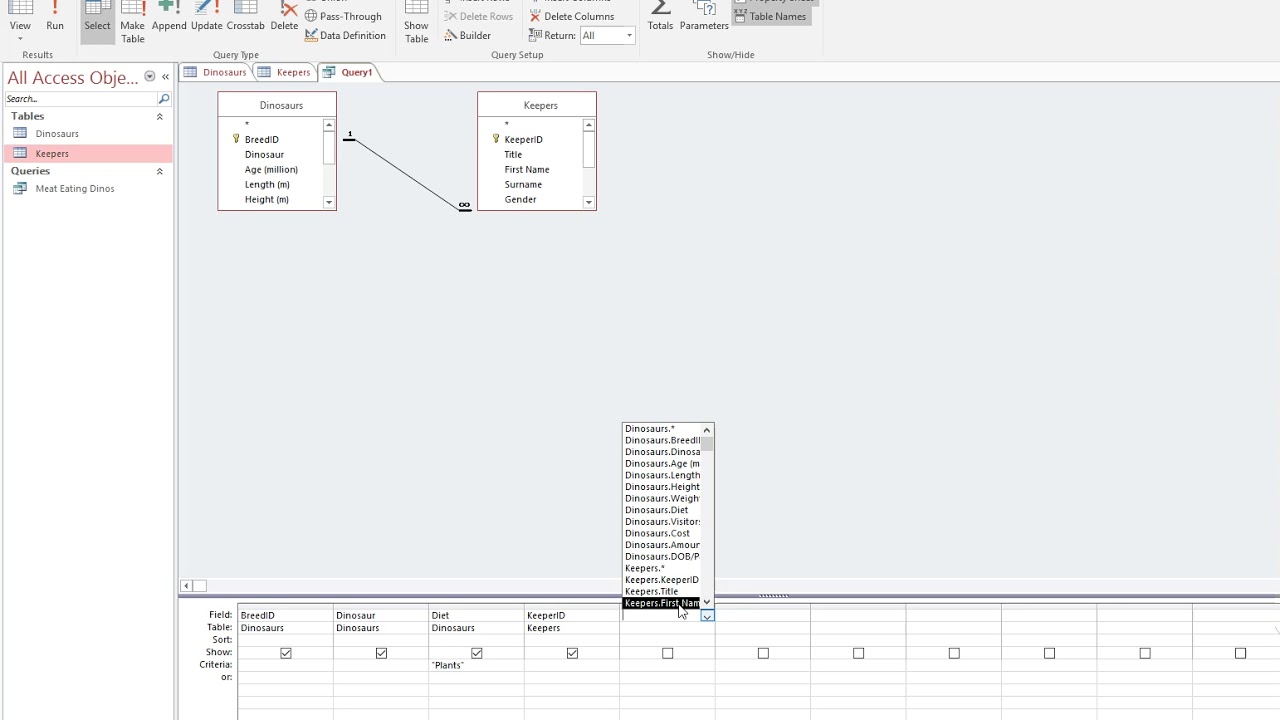Check Show box in the eighth grid column

(x=954, y=653)
